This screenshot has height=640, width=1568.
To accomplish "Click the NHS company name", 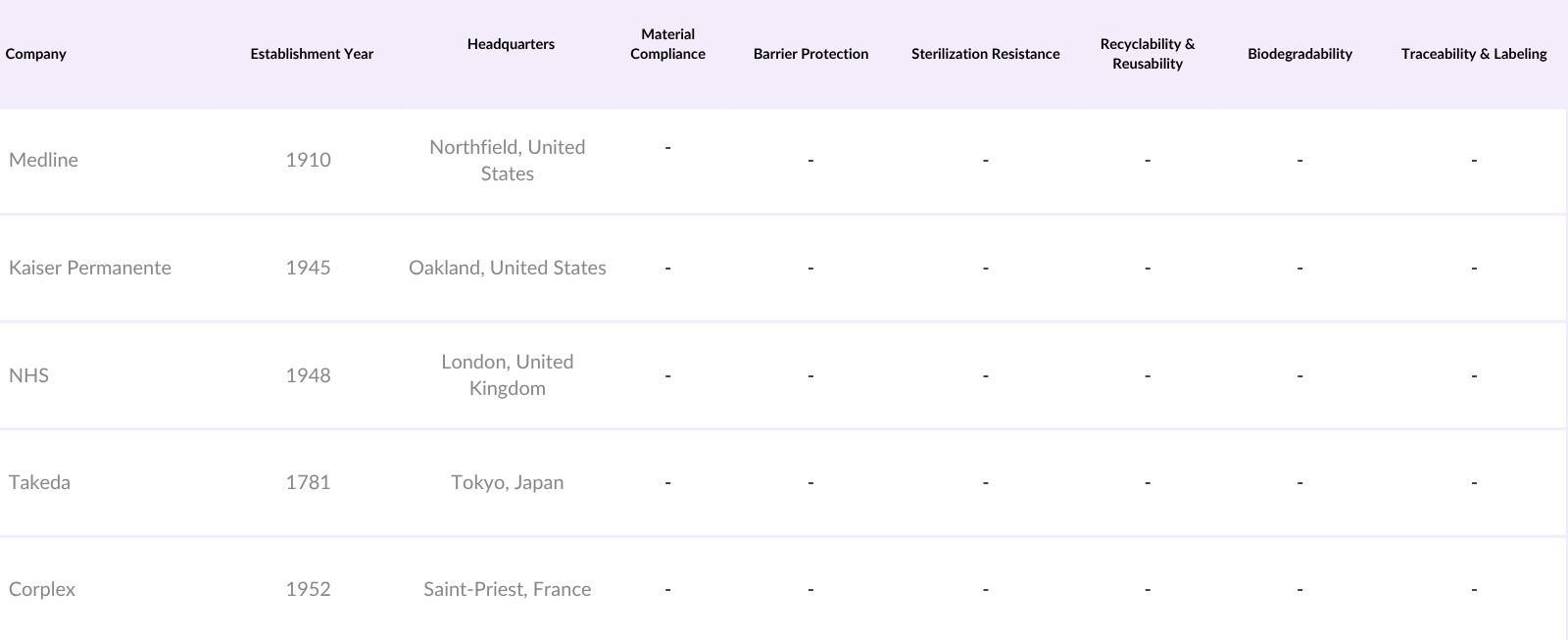I will coord(28,375).
